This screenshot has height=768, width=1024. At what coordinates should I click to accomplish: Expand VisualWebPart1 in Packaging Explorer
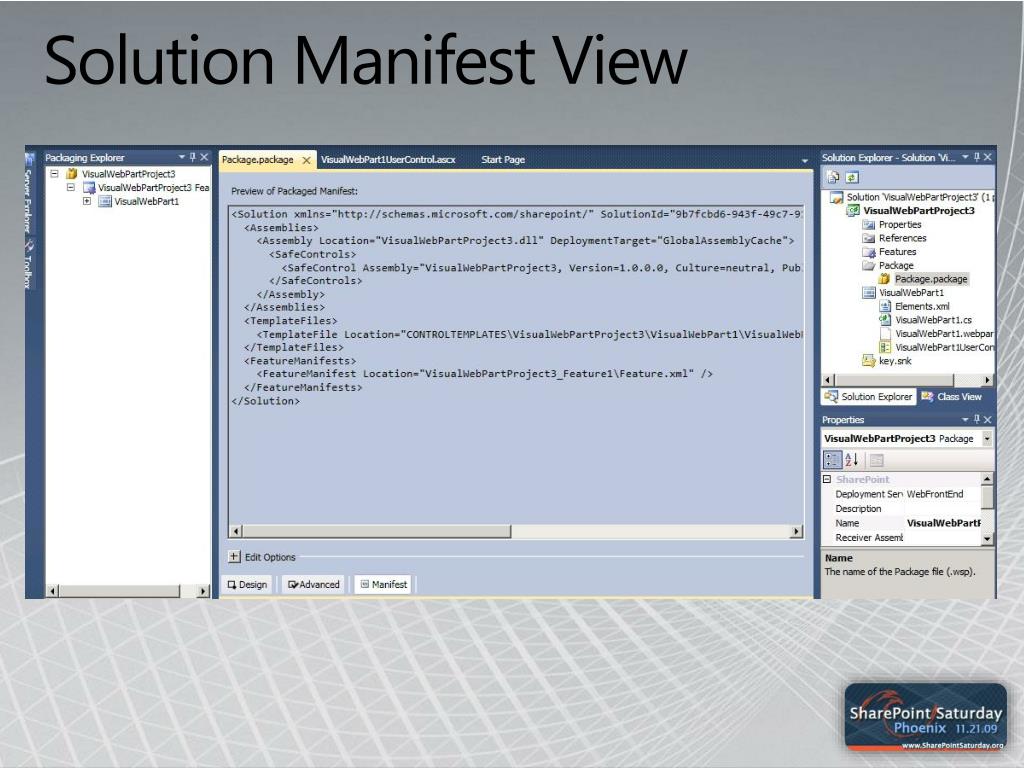point(86,201)
